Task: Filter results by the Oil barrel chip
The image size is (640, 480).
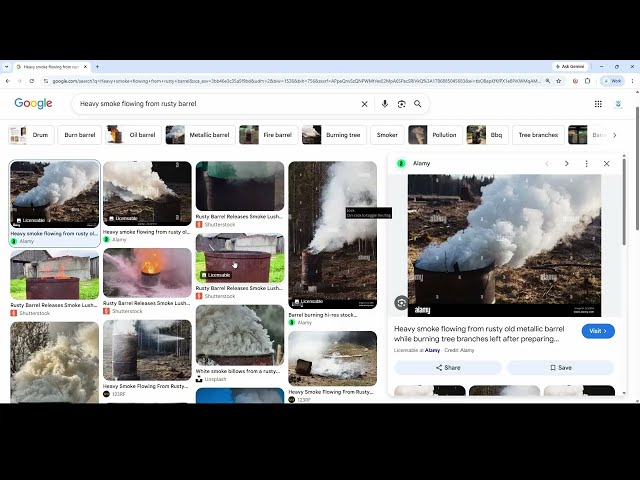Action: pos(133,135)
